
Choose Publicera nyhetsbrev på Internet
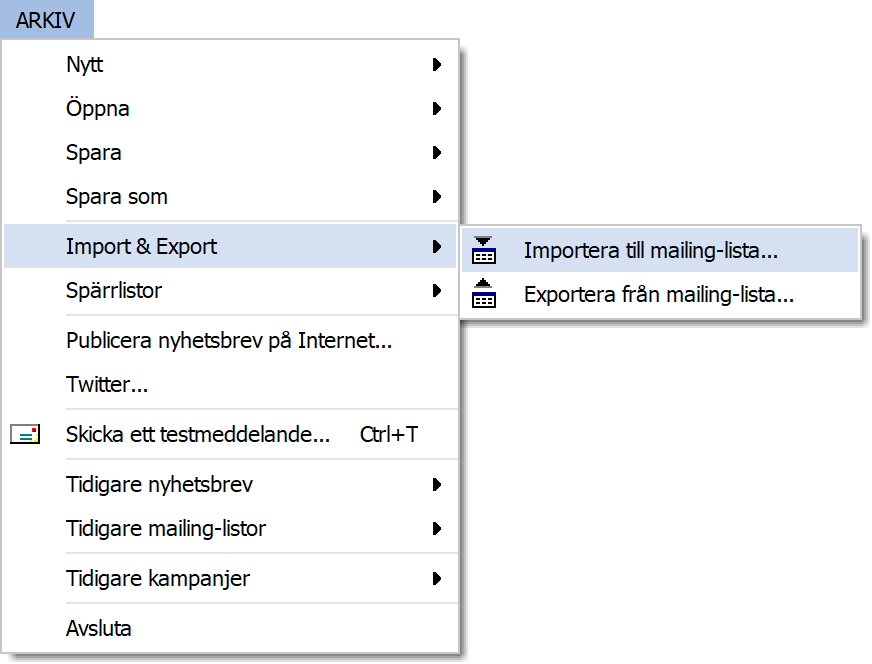click(x=230, y=340)
